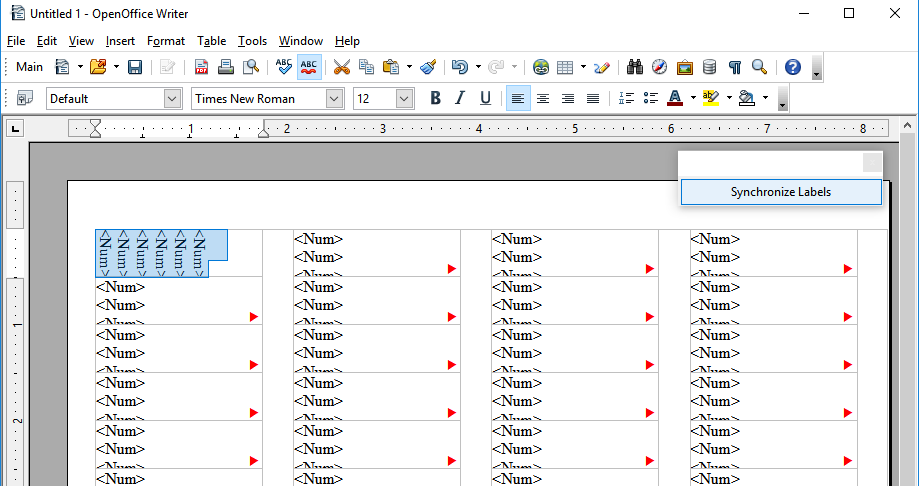Select Centered alignment
The image size is (920, 486).
pyautogui.click(x=543, y=98)
